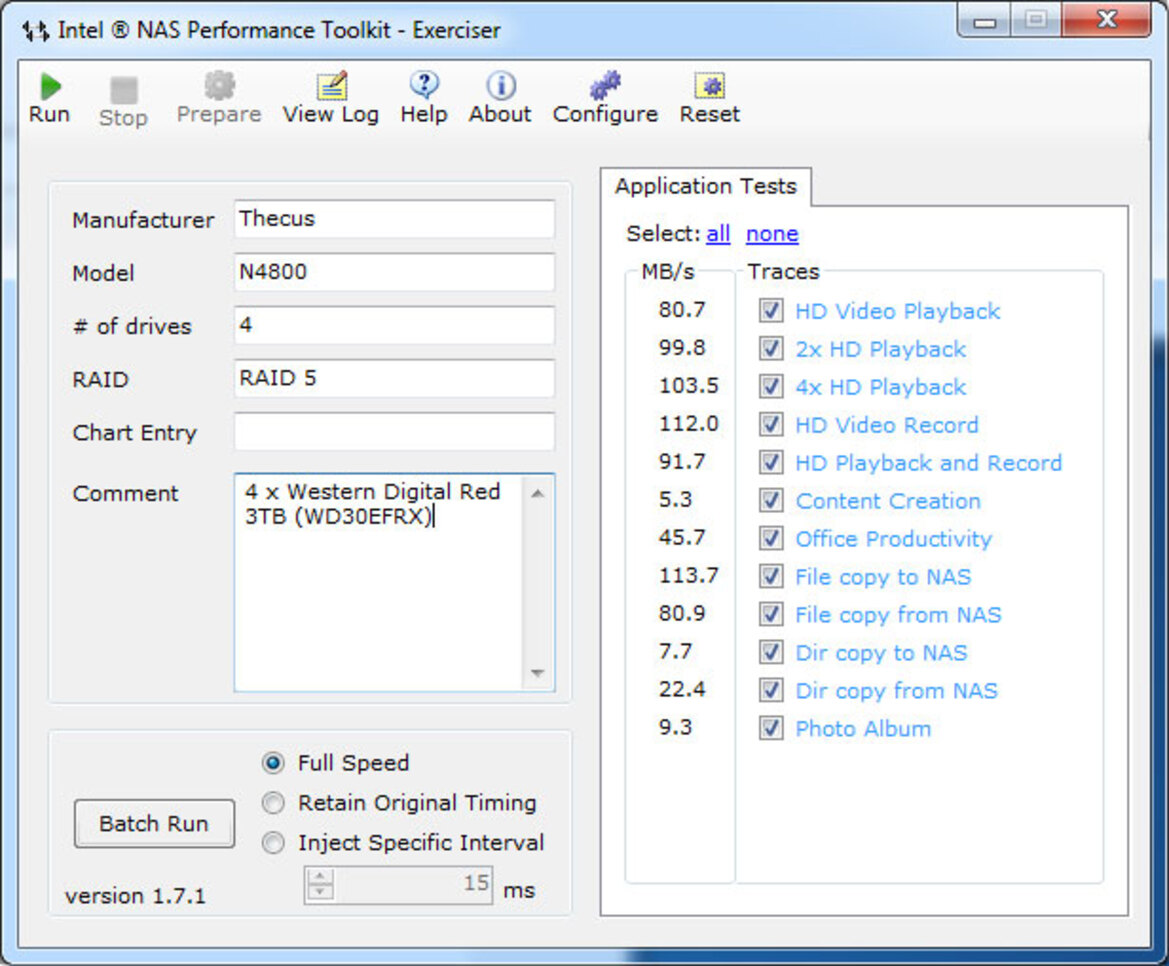
Task: Click the number of drives field
Action: pyautogui.click(x=394, y=326)
